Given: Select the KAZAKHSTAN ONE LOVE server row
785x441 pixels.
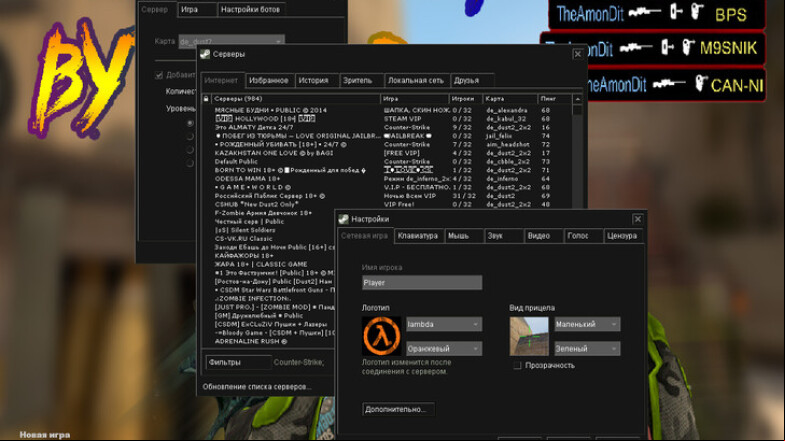Looking at the screenshot, I should (x=386, y=153).
